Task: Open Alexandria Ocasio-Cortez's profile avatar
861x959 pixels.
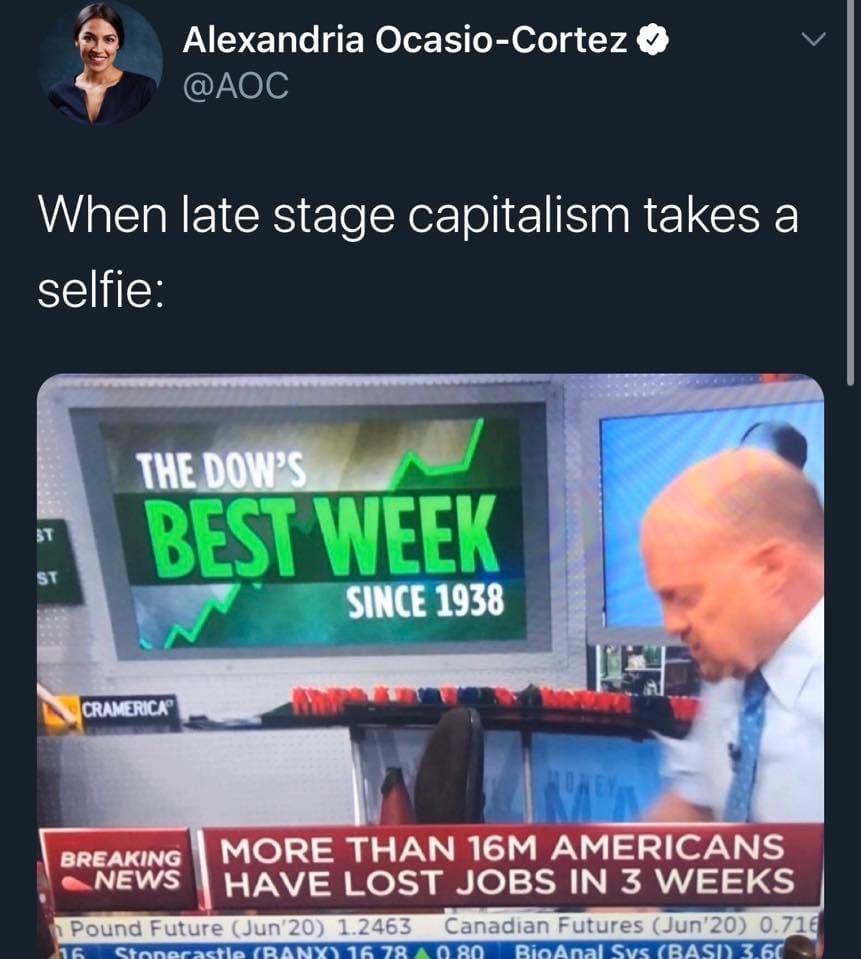Action: (100, 63)
